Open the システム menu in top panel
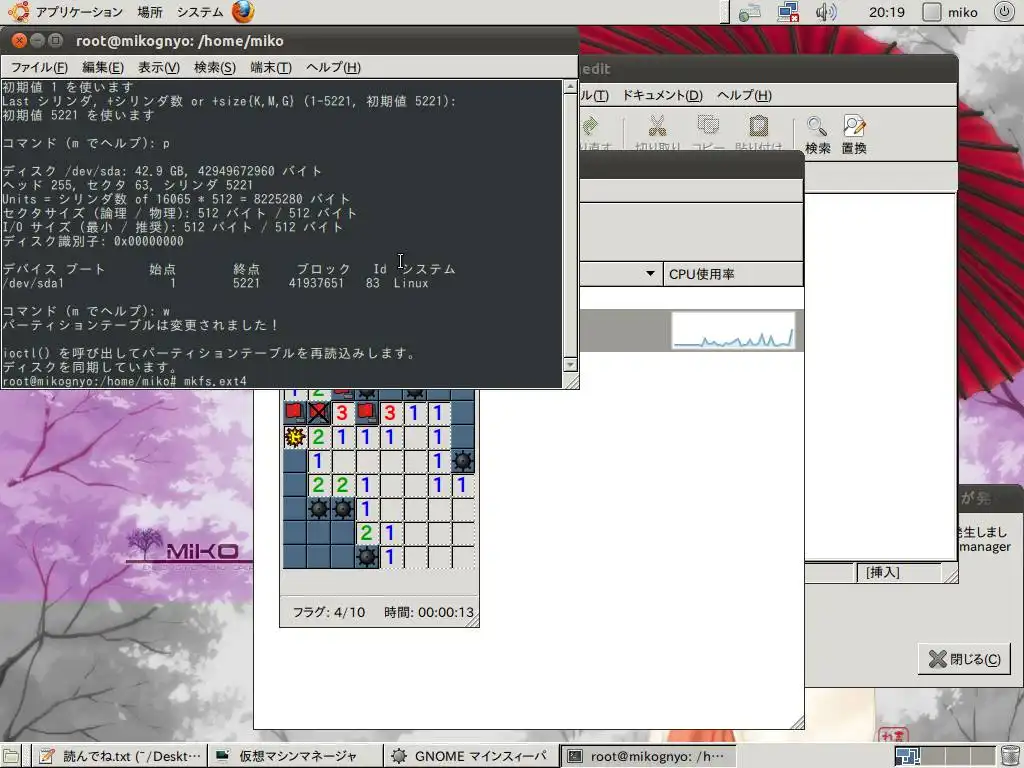1024x768 pixels. (199, 12)
